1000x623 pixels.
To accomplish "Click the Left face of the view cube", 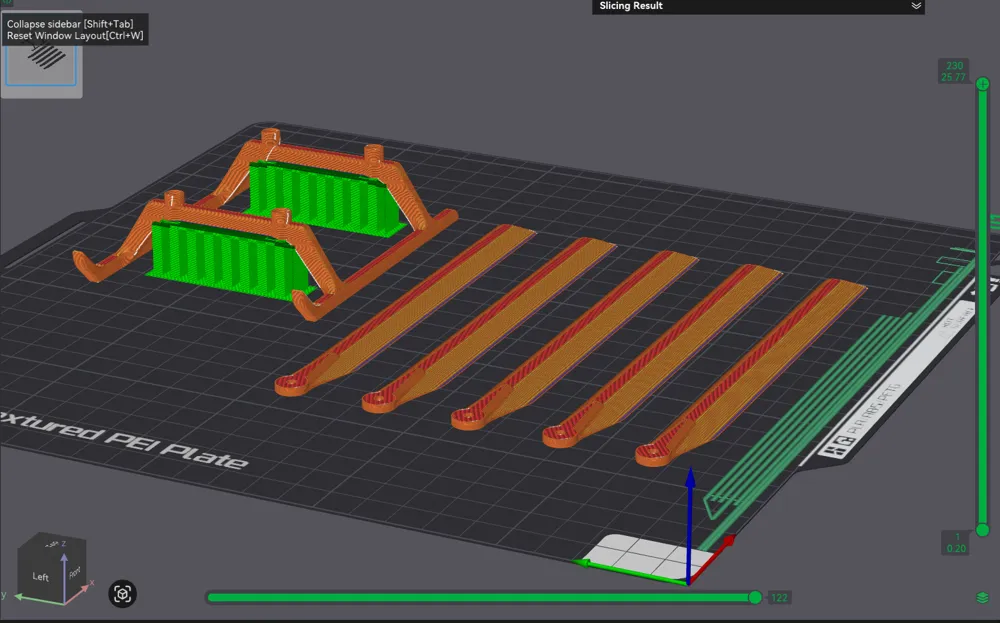I will 41,575.
